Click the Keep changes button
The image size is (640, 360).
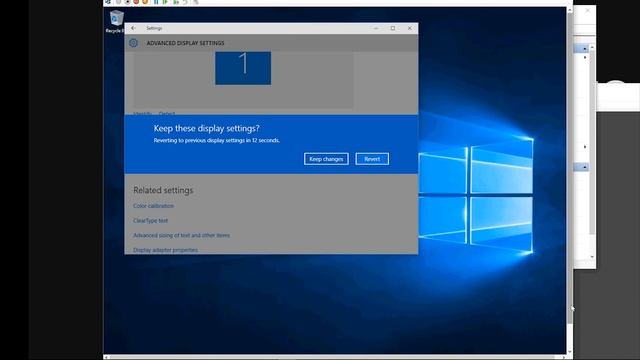click(326, 159)
